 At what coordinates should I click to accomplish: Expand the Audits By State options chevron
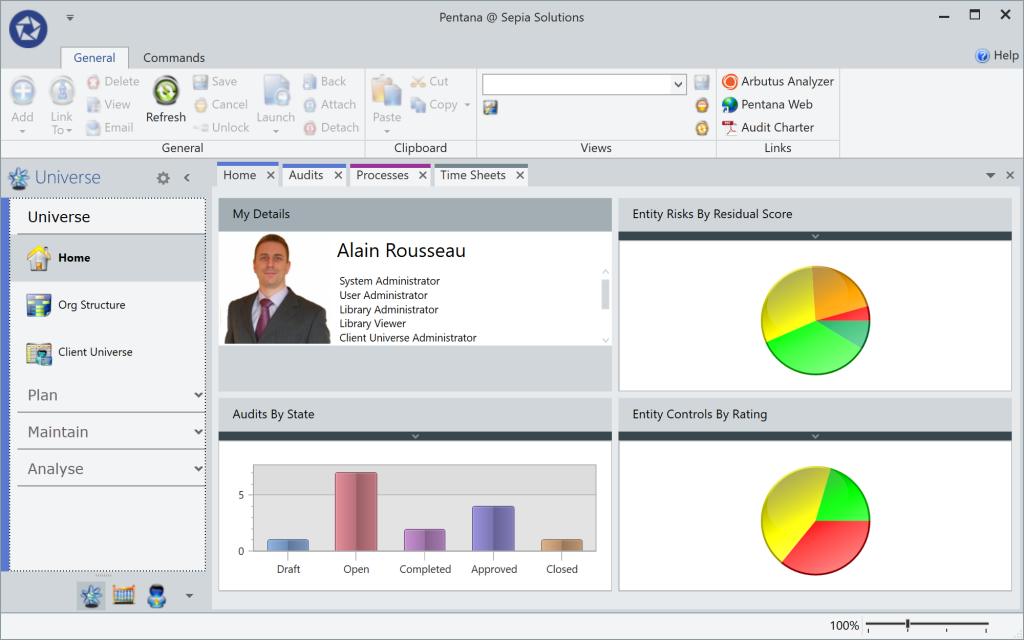point(415,436)
